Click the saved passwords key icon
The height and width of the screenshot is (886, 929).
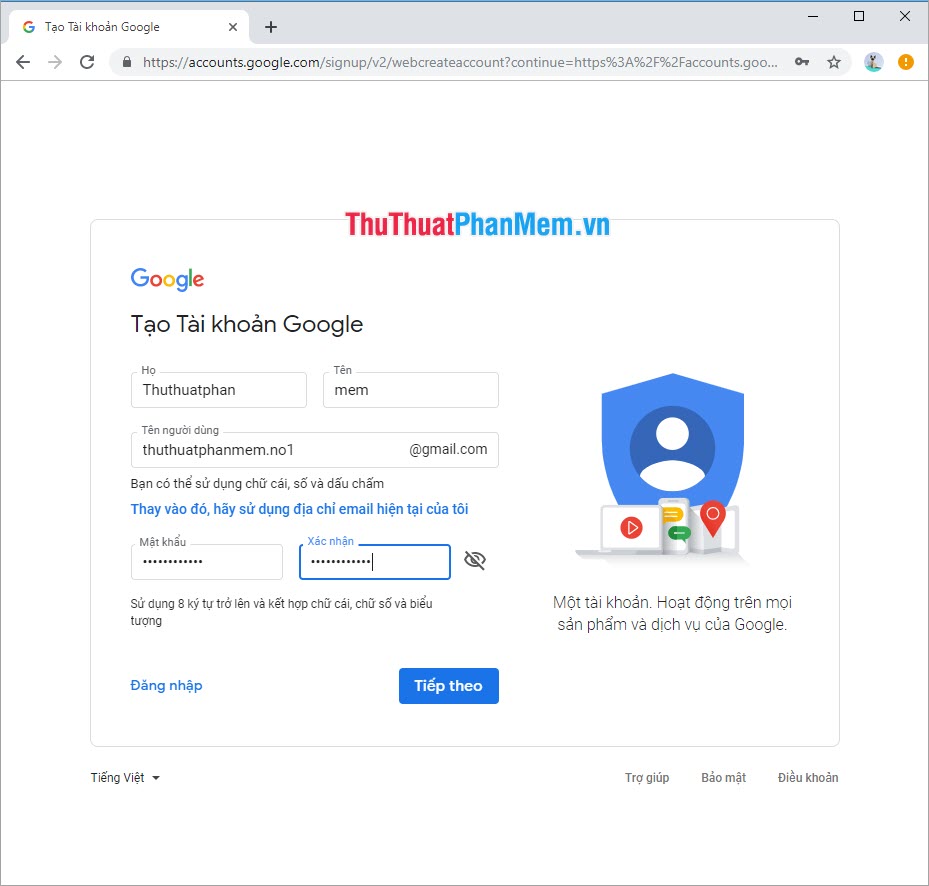coord(802,61)
